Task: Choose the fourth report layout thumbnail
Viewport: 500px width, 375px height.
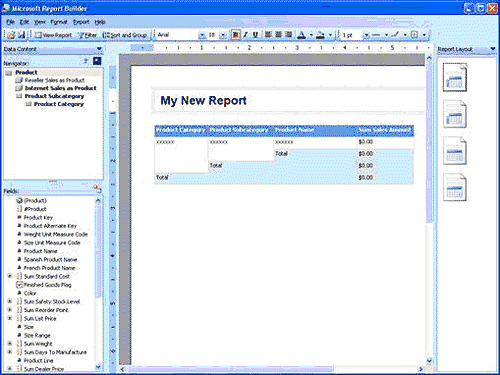Action: pyautogui.click(x=455, y=187)
